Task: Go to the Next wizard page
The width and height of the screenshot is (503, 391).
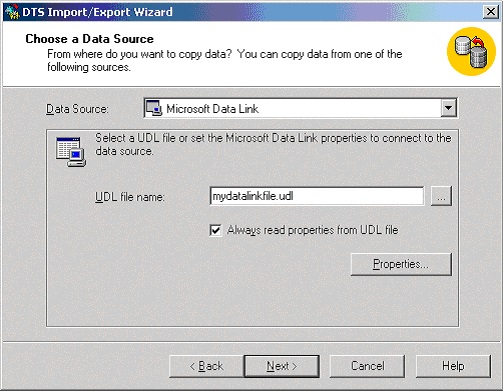Action: point(282,366)
